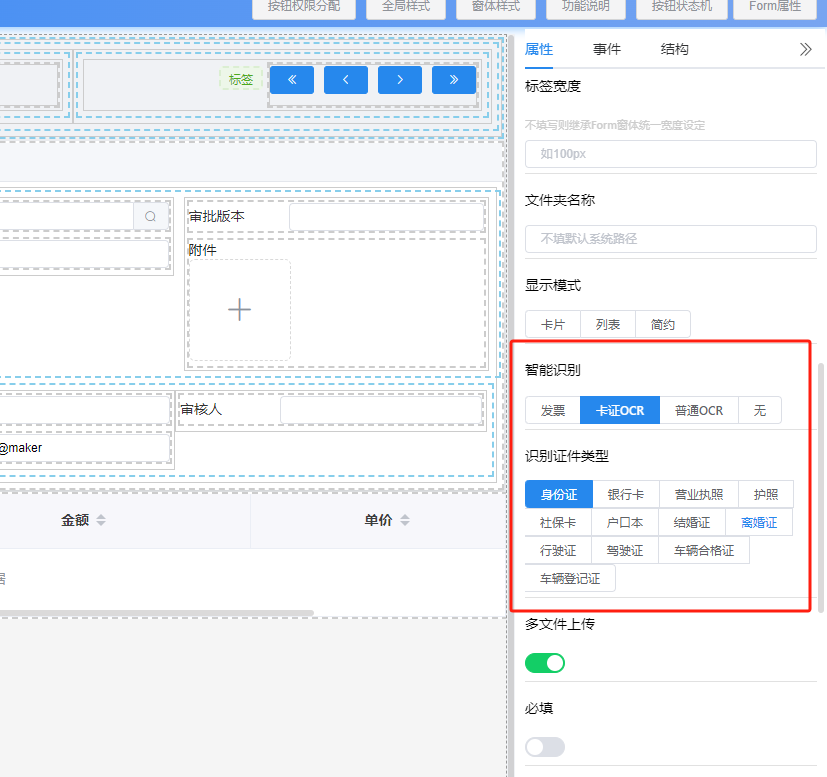The image size is (827, 777).
Task: Click the 审核人 input field
Action: [381, 410]
